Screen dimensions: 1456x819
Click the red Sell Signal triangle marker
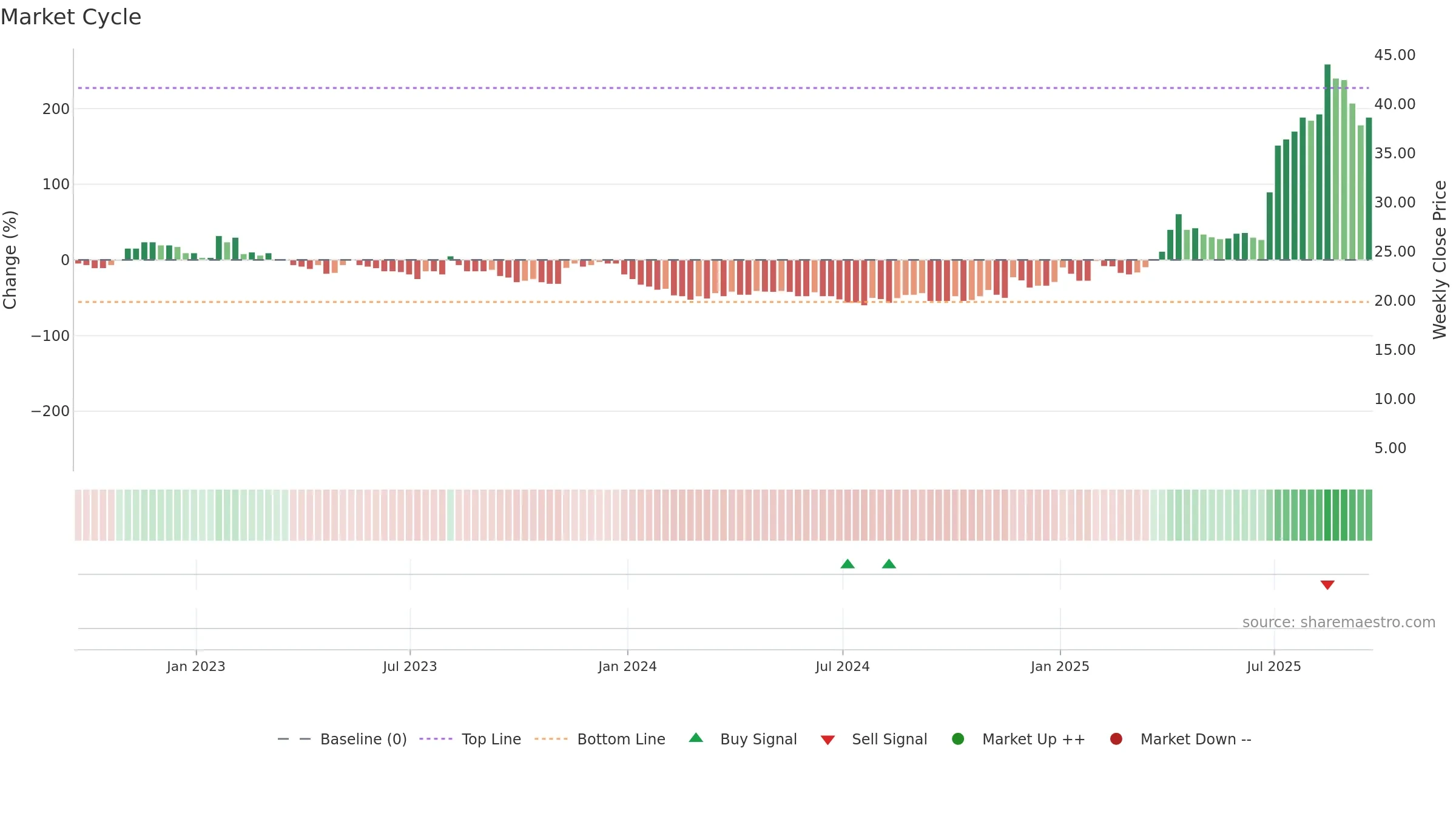(1327, 585)
